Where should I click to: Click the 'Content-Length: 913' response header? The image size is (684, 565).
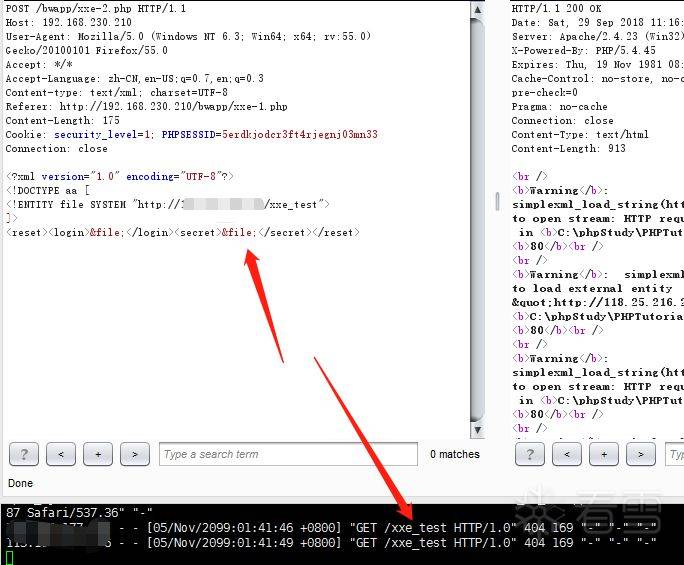(x=568, y=148)
